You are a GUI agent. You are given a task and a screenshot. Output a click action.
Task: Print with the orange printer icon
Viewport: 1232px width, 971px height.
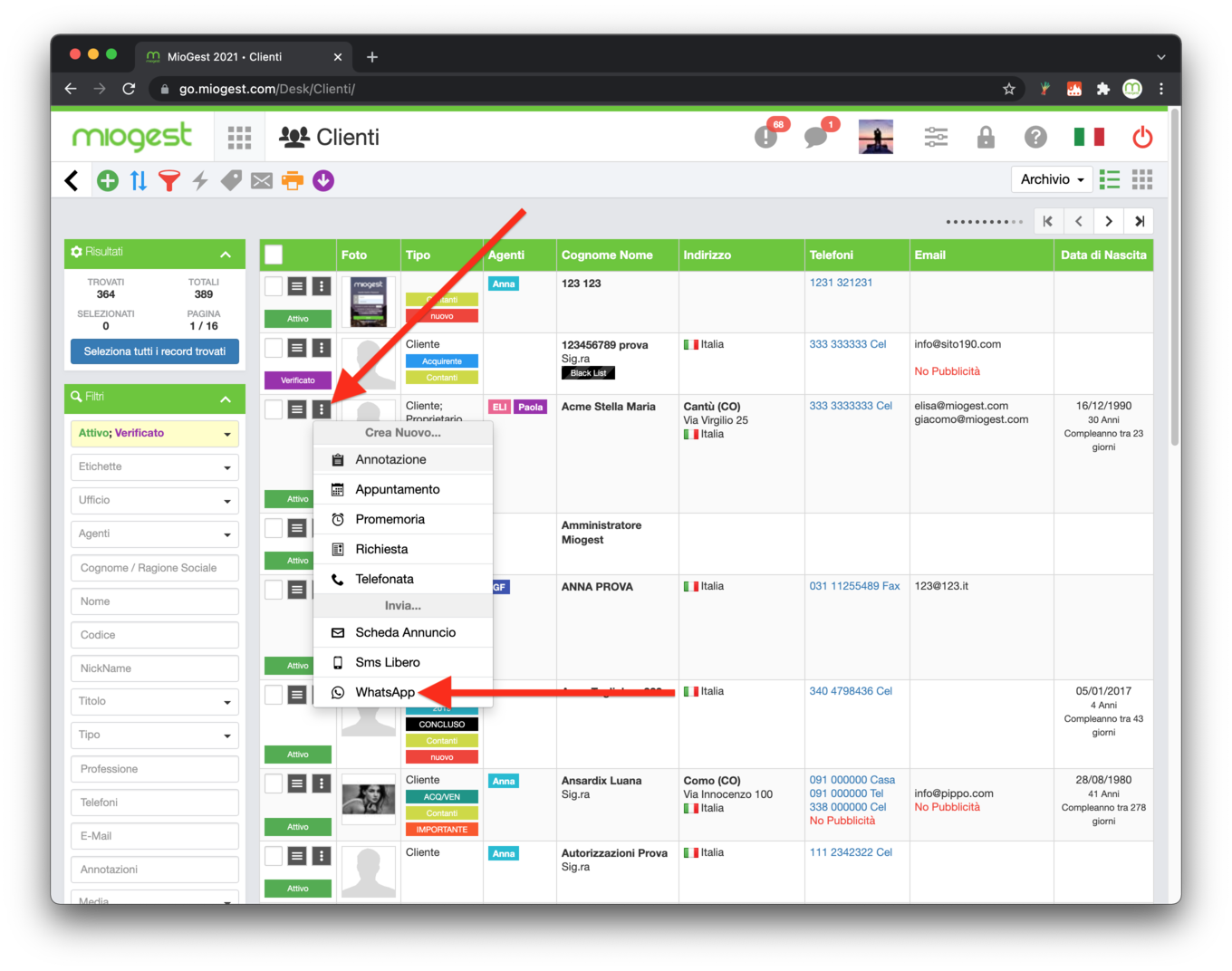pos(293,180)
